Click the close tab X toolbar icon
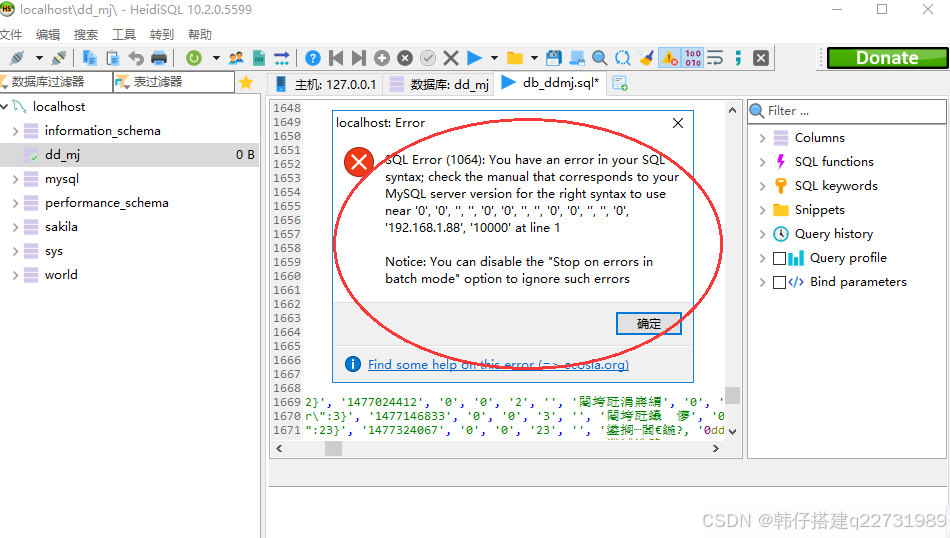The width and height of the screenshot is (950, 538). [761, 58]
